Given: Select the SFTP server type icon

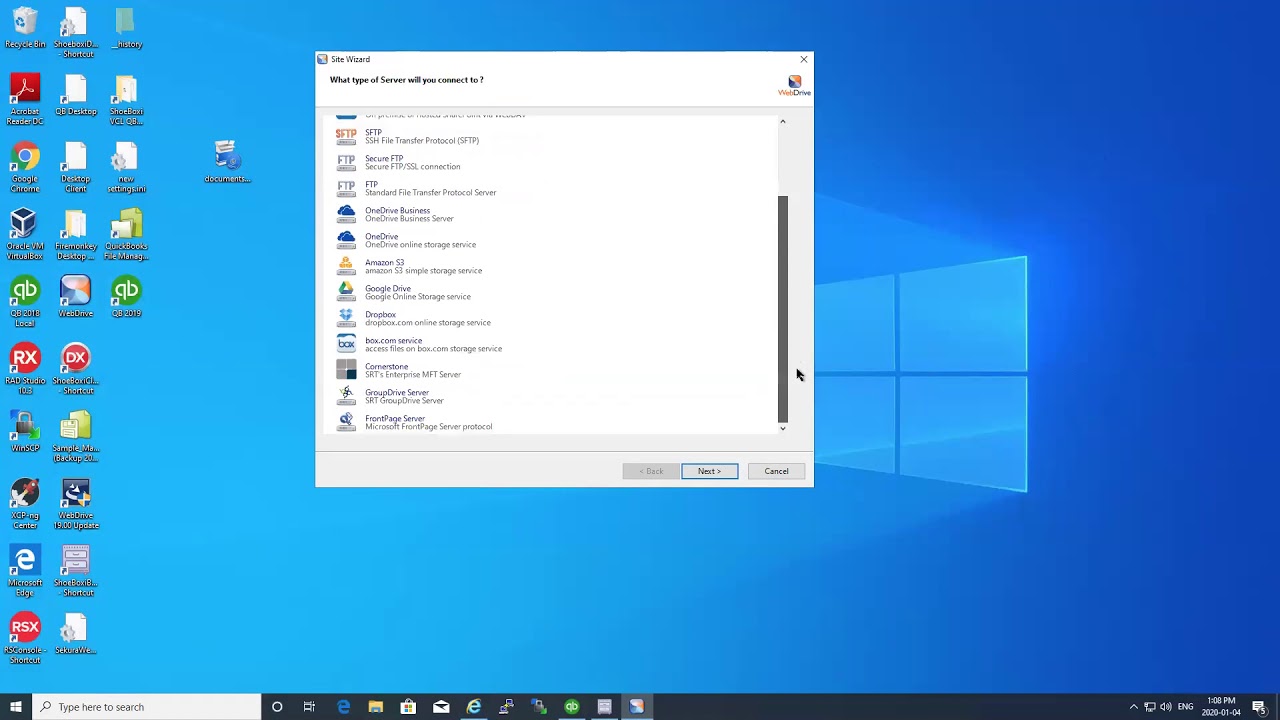Looking at the screenshot, I should (x=346, y=136).
